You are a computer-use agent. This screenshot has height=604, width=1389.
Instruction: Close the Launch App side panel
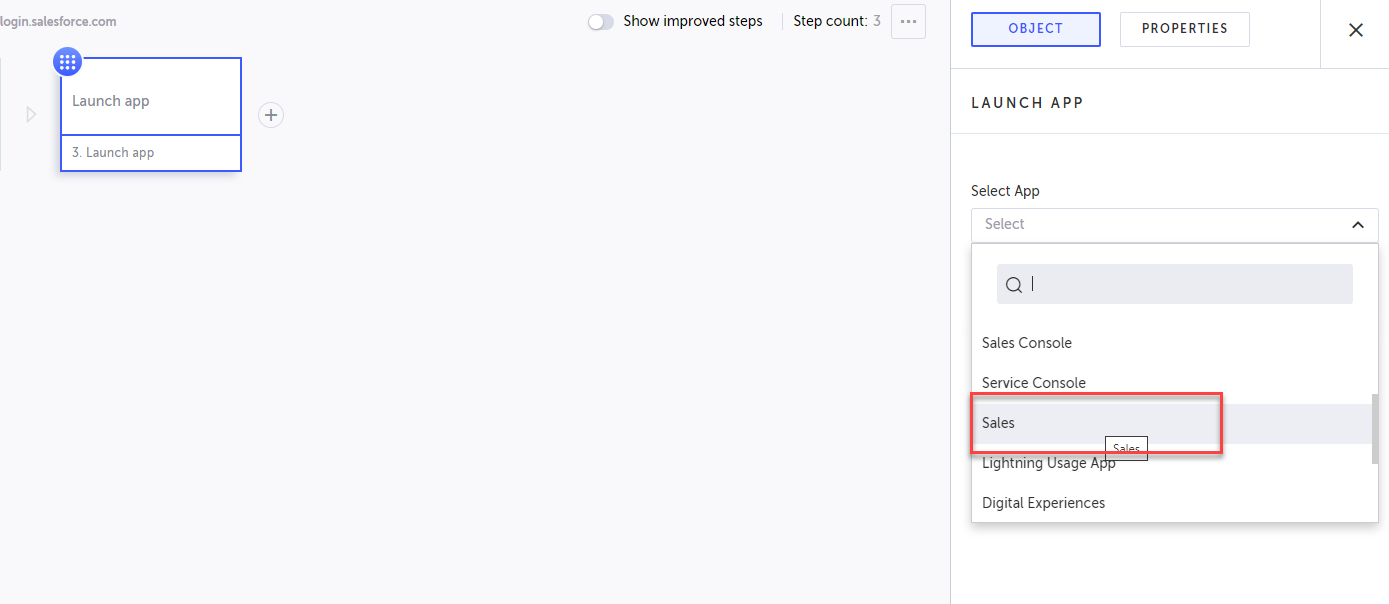(x=1356, y=30)
